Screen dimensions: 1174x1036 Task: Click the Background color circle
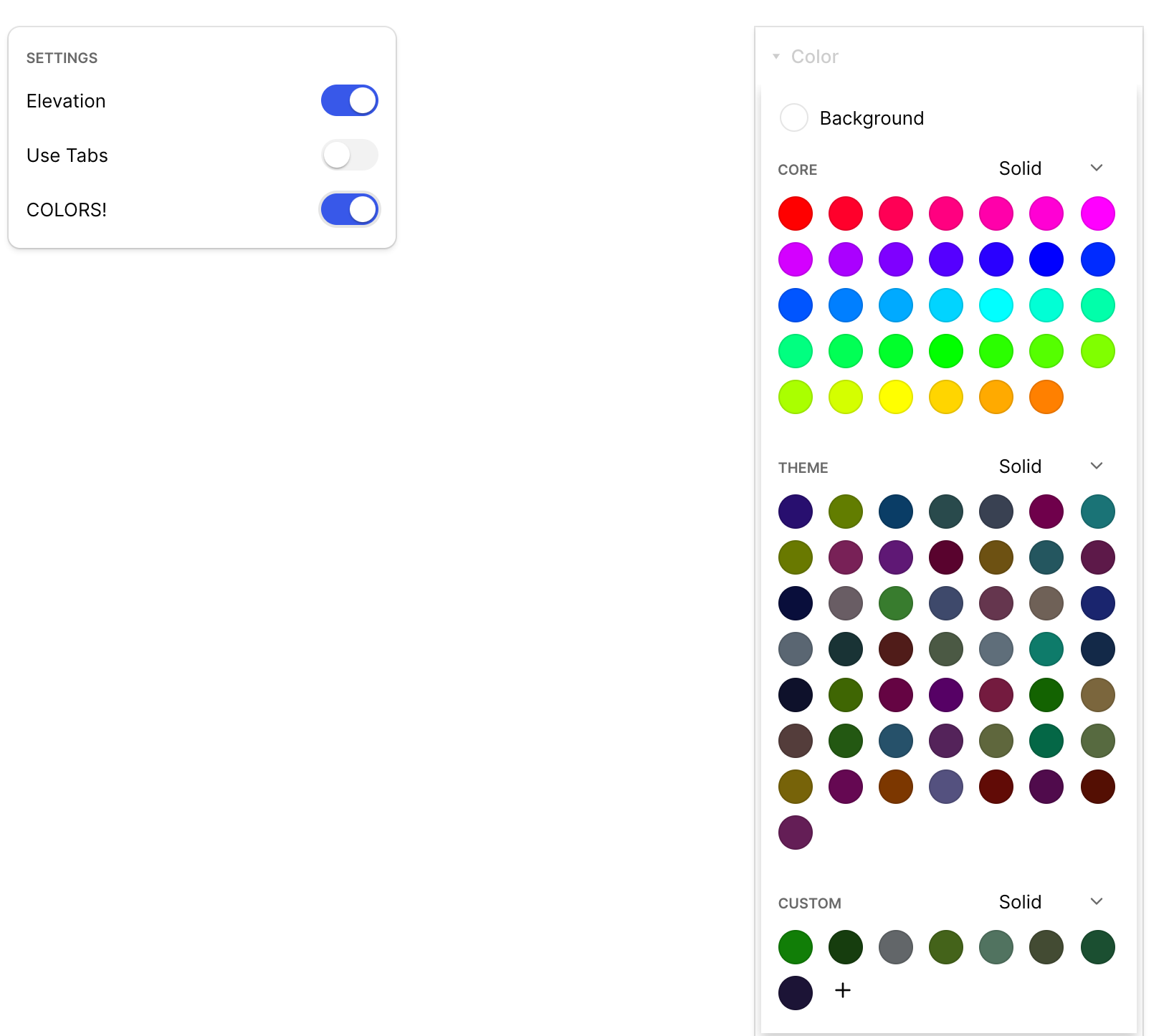794,117
